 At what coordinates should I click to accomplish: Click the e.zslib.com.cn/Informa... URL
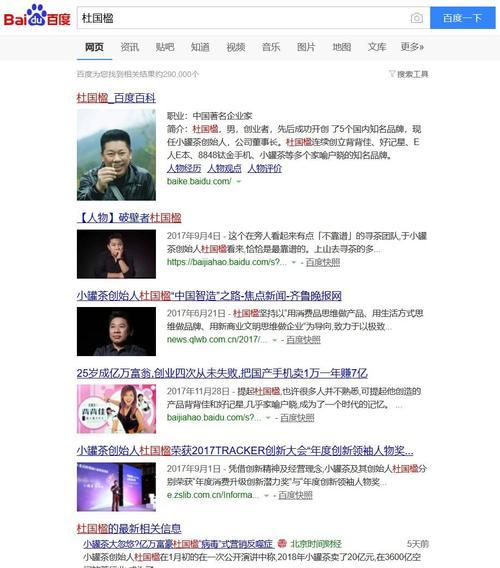click(x=213, y=495)
